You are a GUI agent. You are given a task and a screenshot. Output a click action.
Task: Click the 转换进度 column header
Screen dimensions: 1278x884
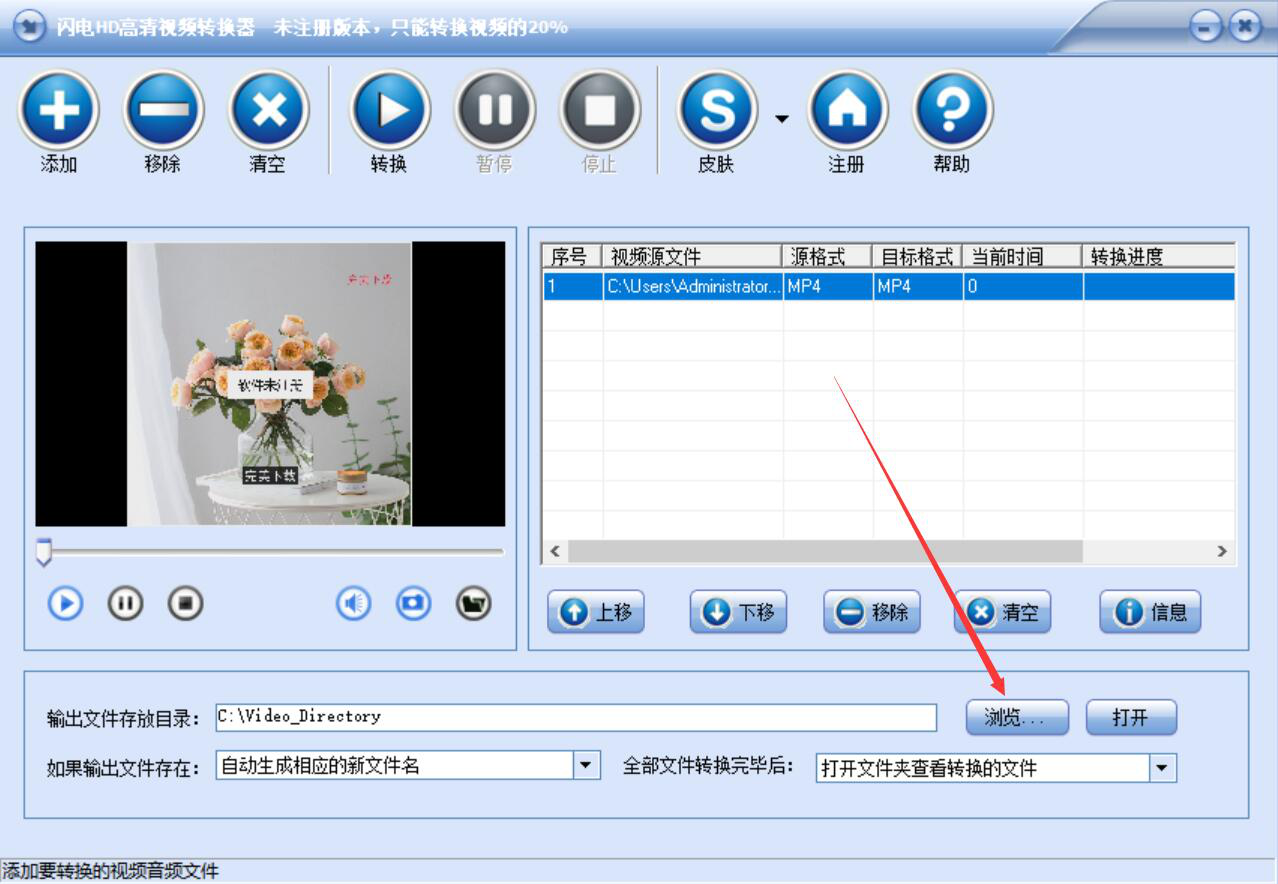click(1159, 256)
